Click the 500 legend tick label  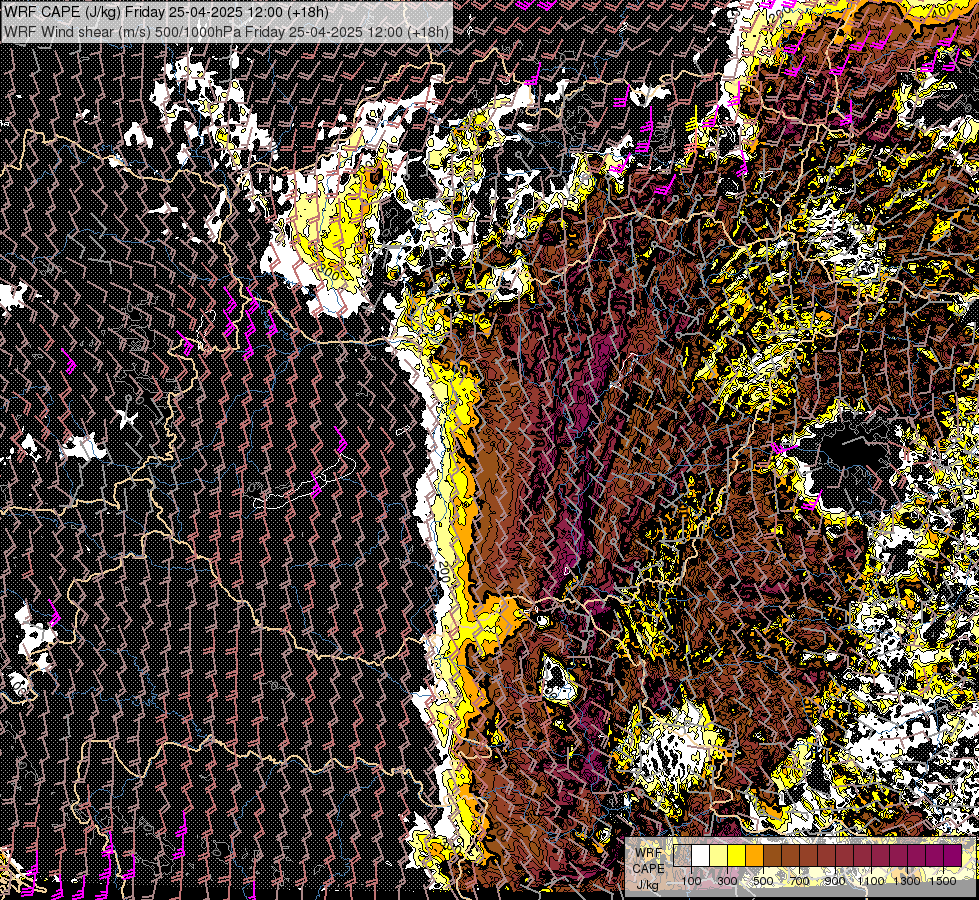tap(763, 881)
